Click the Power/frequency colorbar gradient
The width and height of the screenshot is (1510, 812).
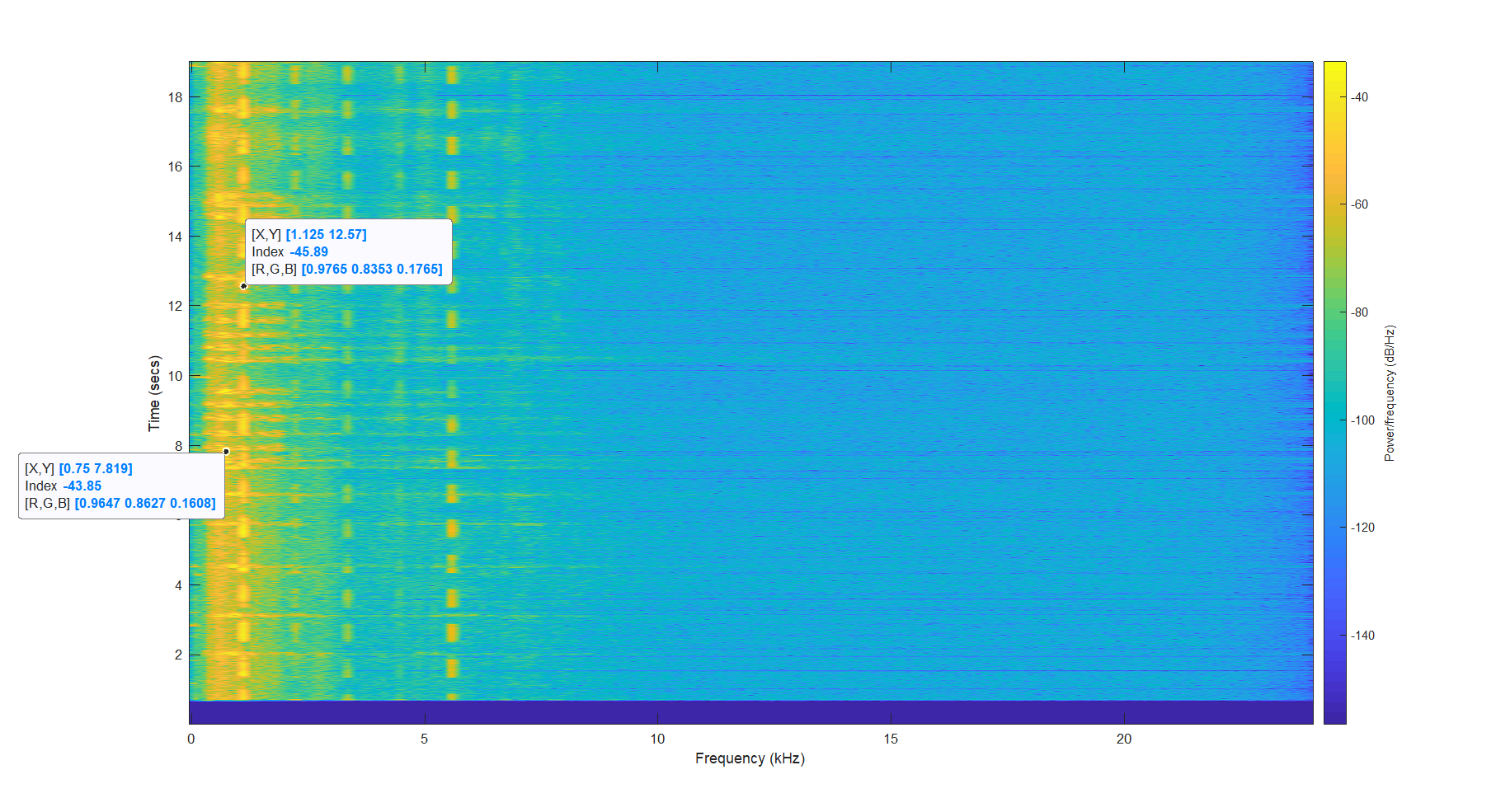(x=1334, y=392)
